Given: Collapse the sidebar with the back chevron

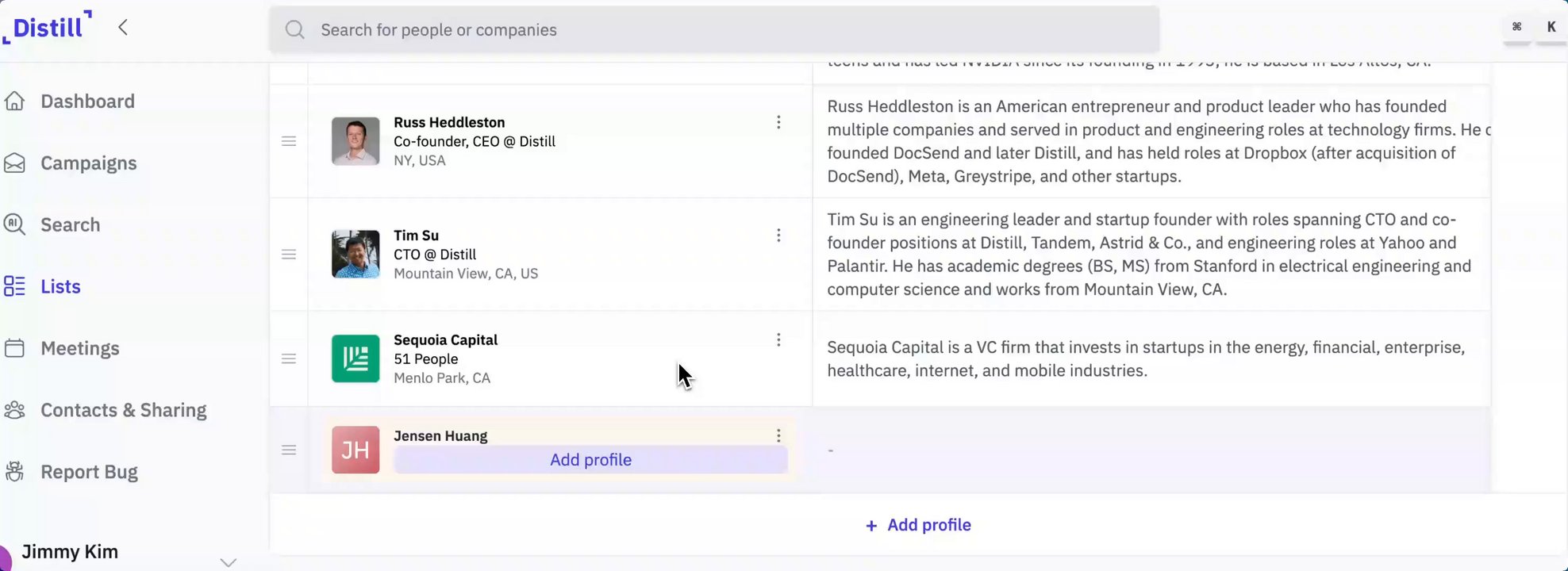Looking at the screenshot, I should [x=123, y=28].
